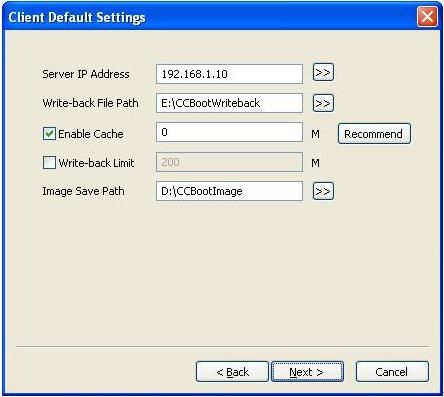Open the >> browser for Image Save Path
Screen dimensions: 444x397
point(323,191)
